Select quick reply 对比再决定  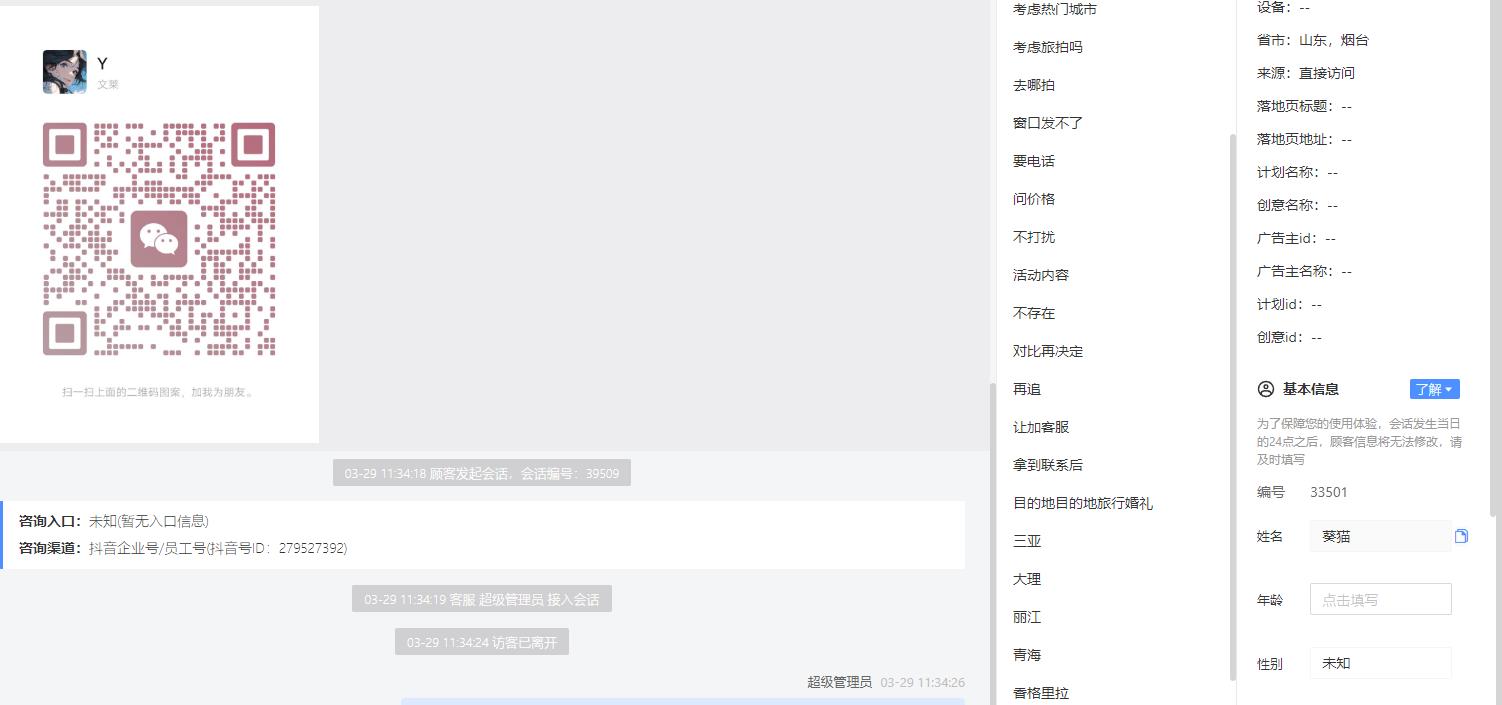[1048, 351]
